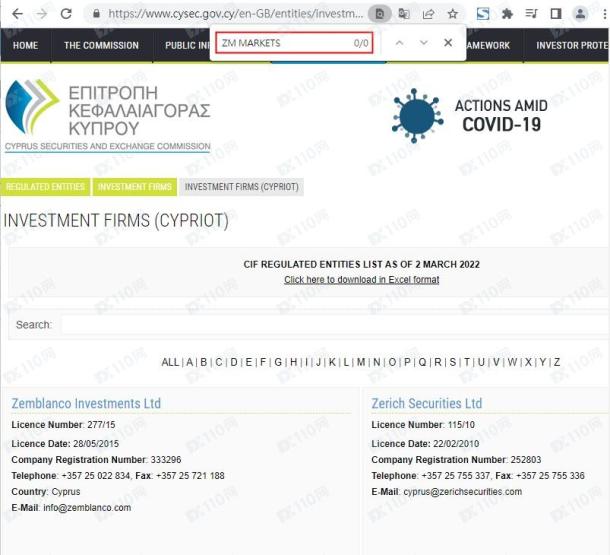Click the INVESTMENT FIRMS breadcrumb
Image resolution: width=610 pixels, height=555 pixels.
click(x=135, y=187)
